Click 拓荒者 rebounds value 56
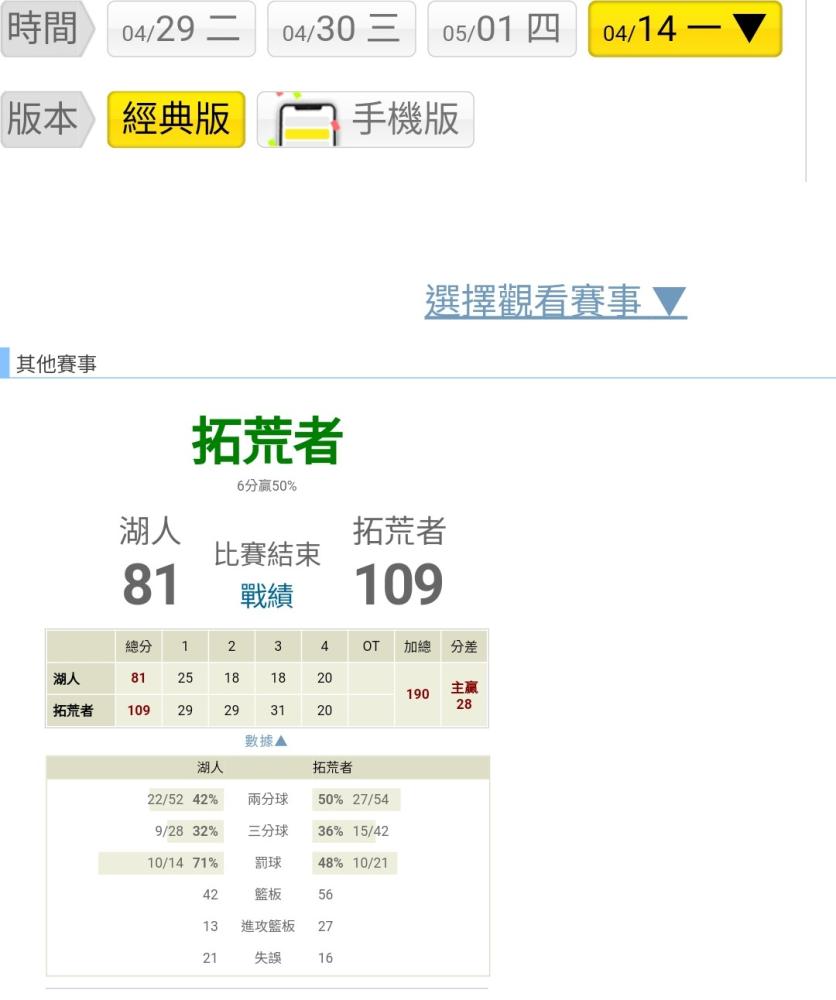The width and height of the screenshot is (836, 1000). (x=325, y=894)
